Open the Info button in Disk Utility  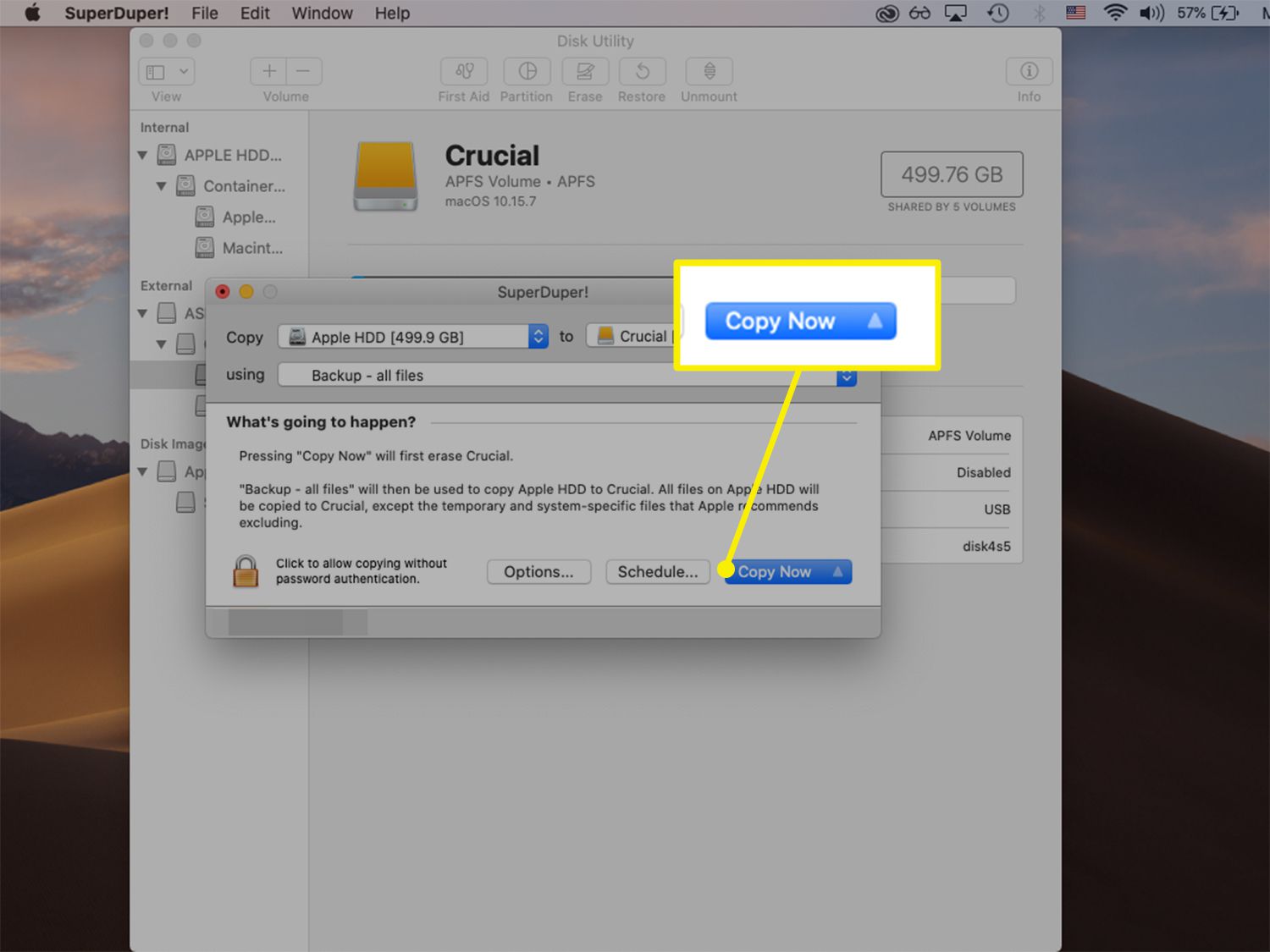(1029, 71)
